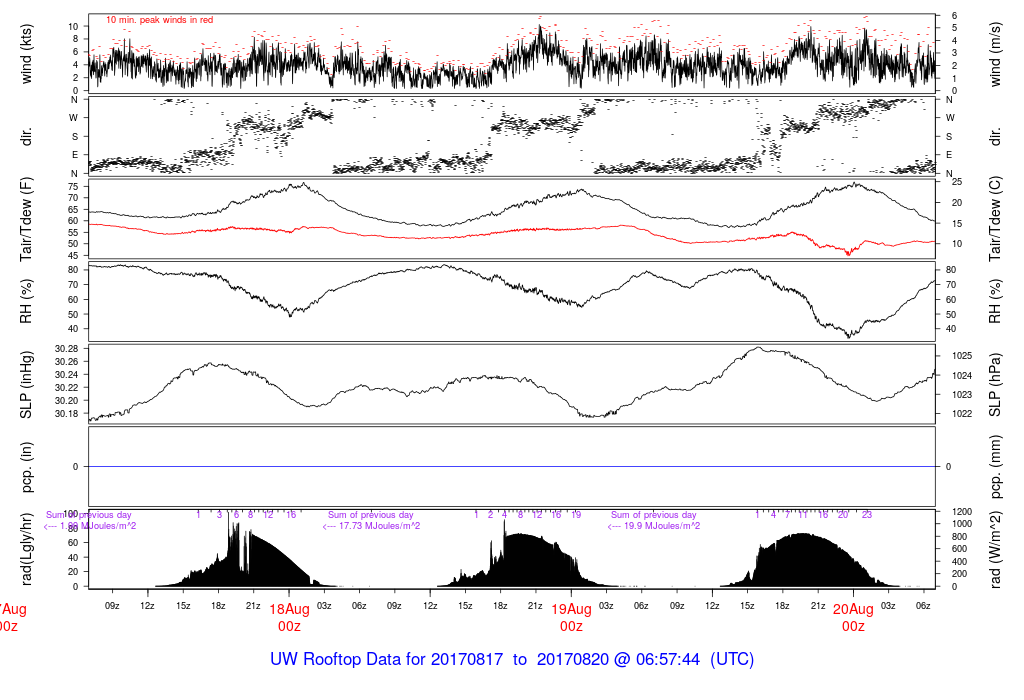The width and height of the screenshot is (1024, 700).
Task: Click the 'Tair/Tdew (F)' axis label
Action: [25, 219]
